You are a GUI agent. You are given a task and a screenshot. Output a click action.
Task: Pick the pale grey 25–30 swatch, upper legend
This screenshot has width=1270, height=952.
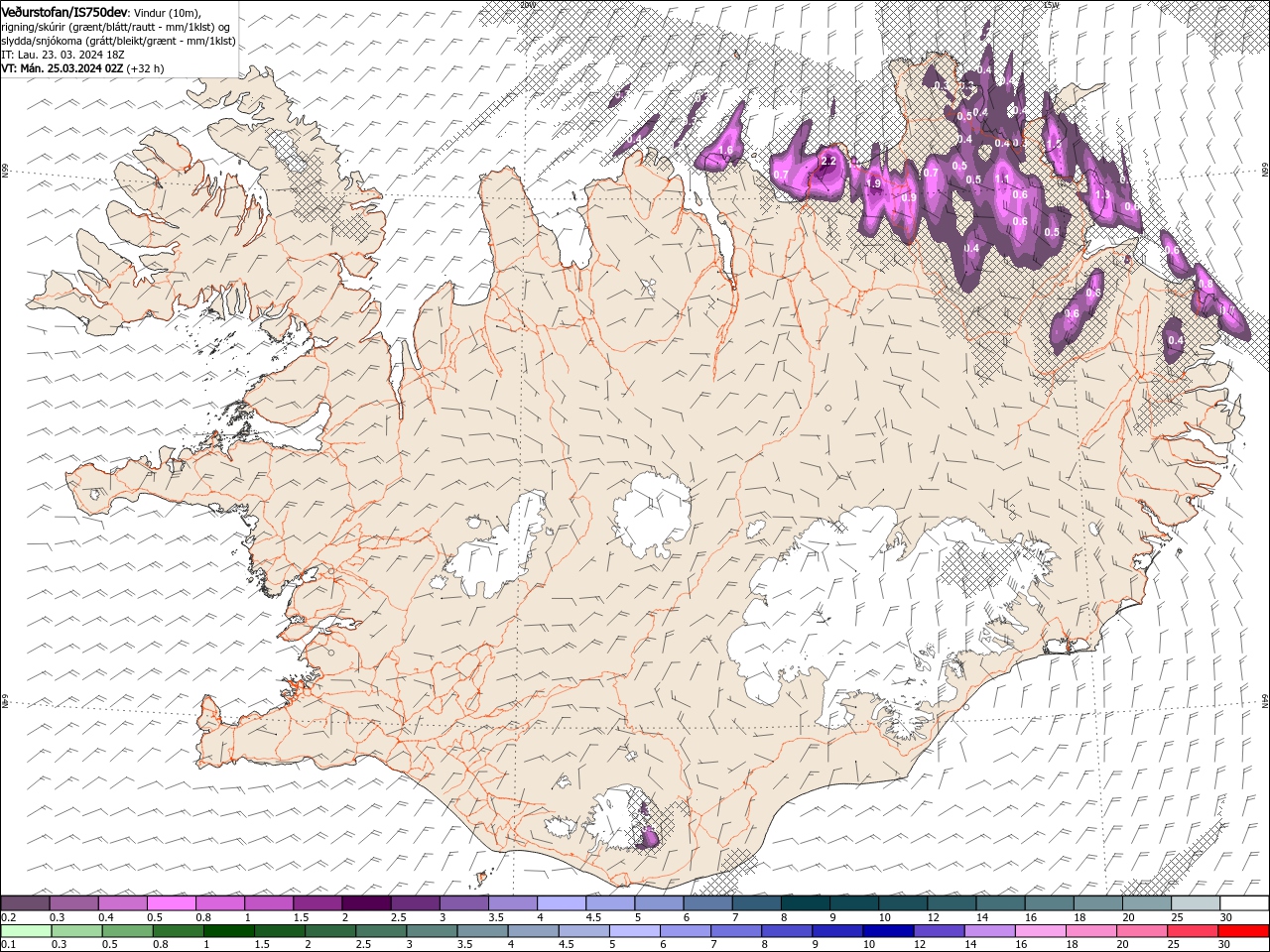pyautogui.click(x=1196, y=903)
